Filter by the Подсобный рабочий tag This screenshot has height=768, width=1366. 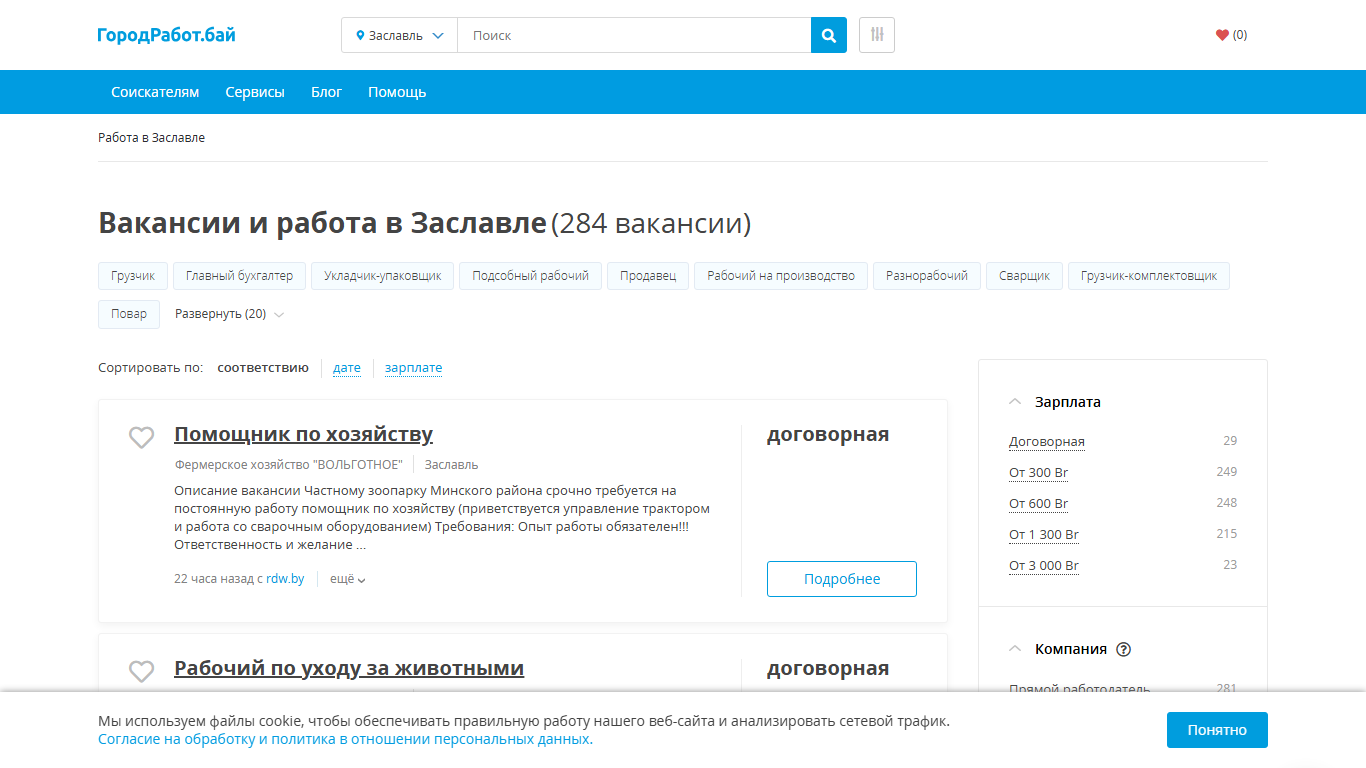530,276
